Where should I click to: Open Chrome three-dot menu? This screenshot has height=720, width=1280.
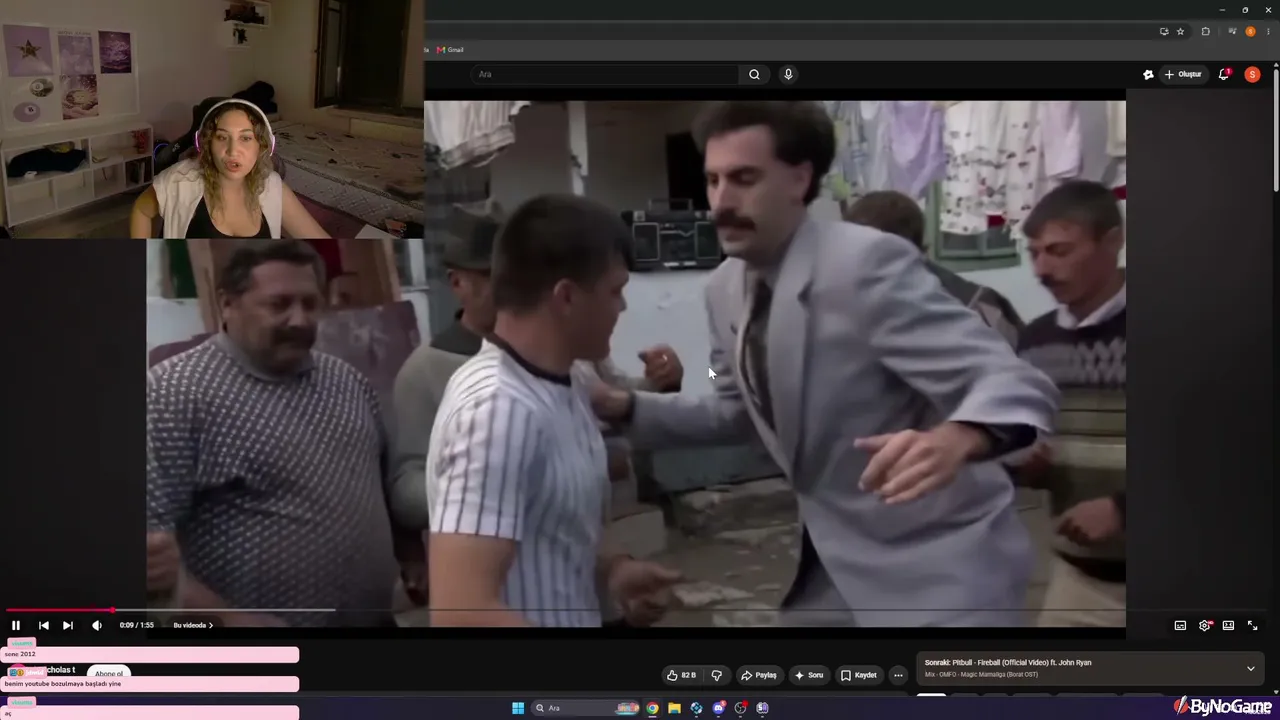(x=1268, y=32)
